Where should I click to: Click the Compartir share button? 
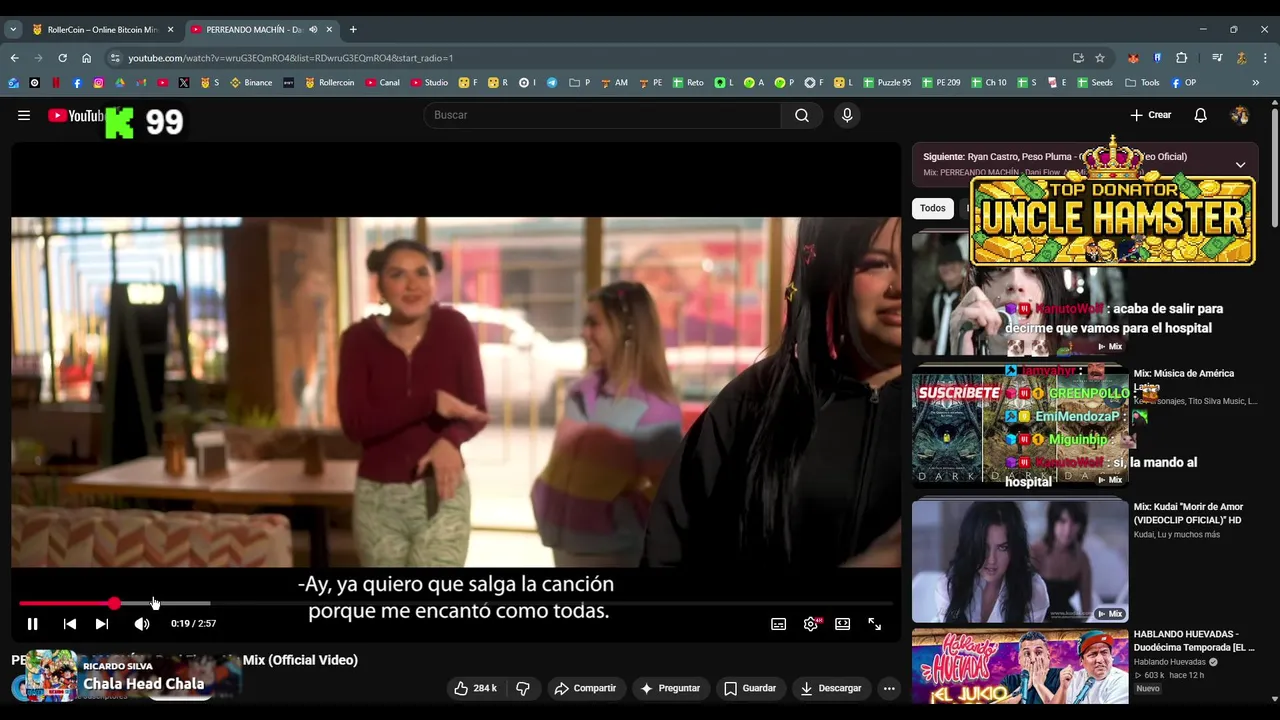(x=585, y=688)
